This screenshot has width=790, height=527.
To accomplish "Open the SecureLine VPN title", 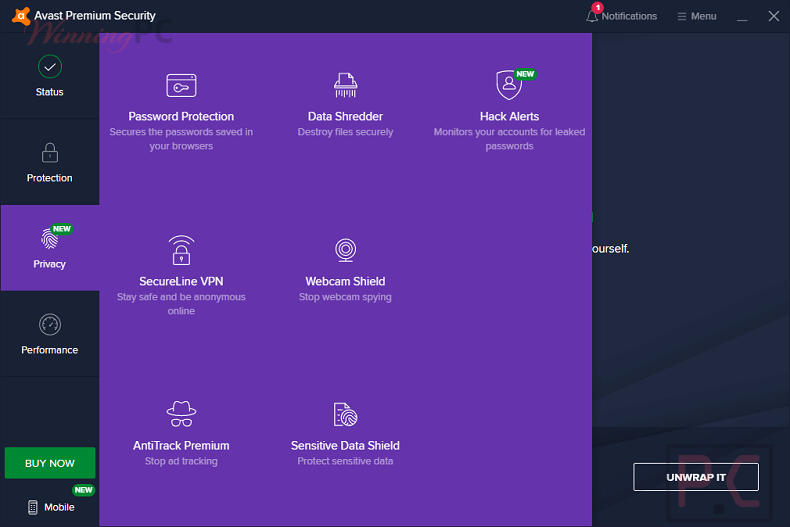I will 181,282.
